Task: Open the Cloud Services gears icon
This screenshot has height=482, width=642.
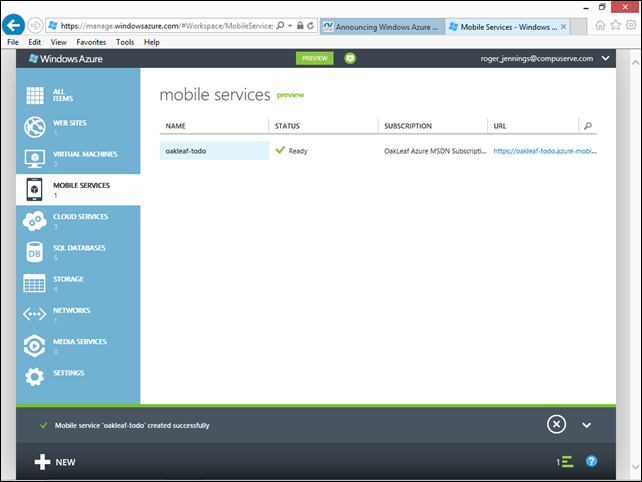Action: pyautogui.click(x=35, y=221)
